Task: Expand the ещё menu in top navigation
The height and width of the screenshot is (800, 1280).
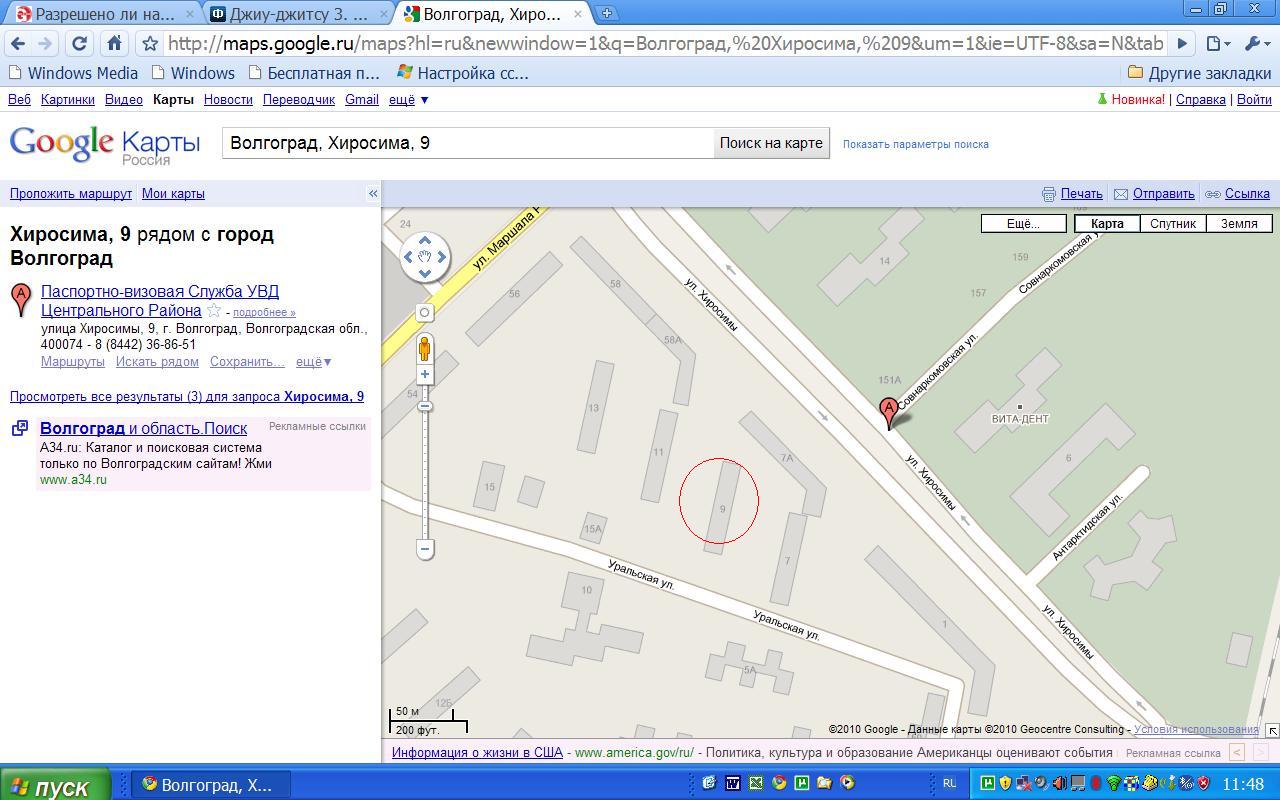Action: click(x=408, y=99)
